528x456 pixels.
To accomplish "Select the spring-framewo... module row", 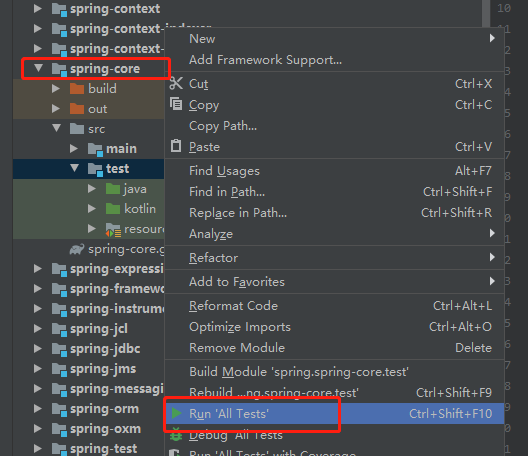I will [x=89, y=289].
